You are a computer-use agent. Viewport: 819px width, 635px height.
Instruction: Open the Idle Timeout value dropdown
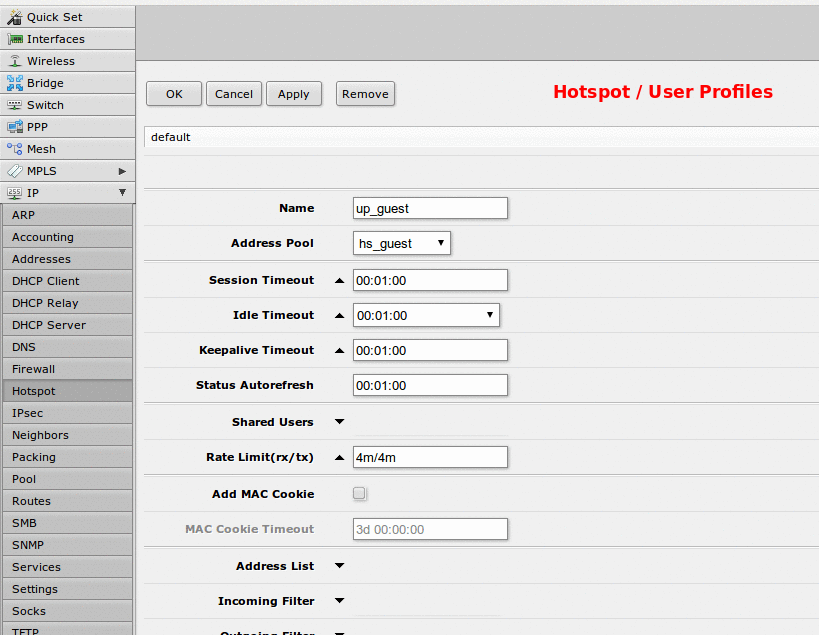tap(426, 315)
